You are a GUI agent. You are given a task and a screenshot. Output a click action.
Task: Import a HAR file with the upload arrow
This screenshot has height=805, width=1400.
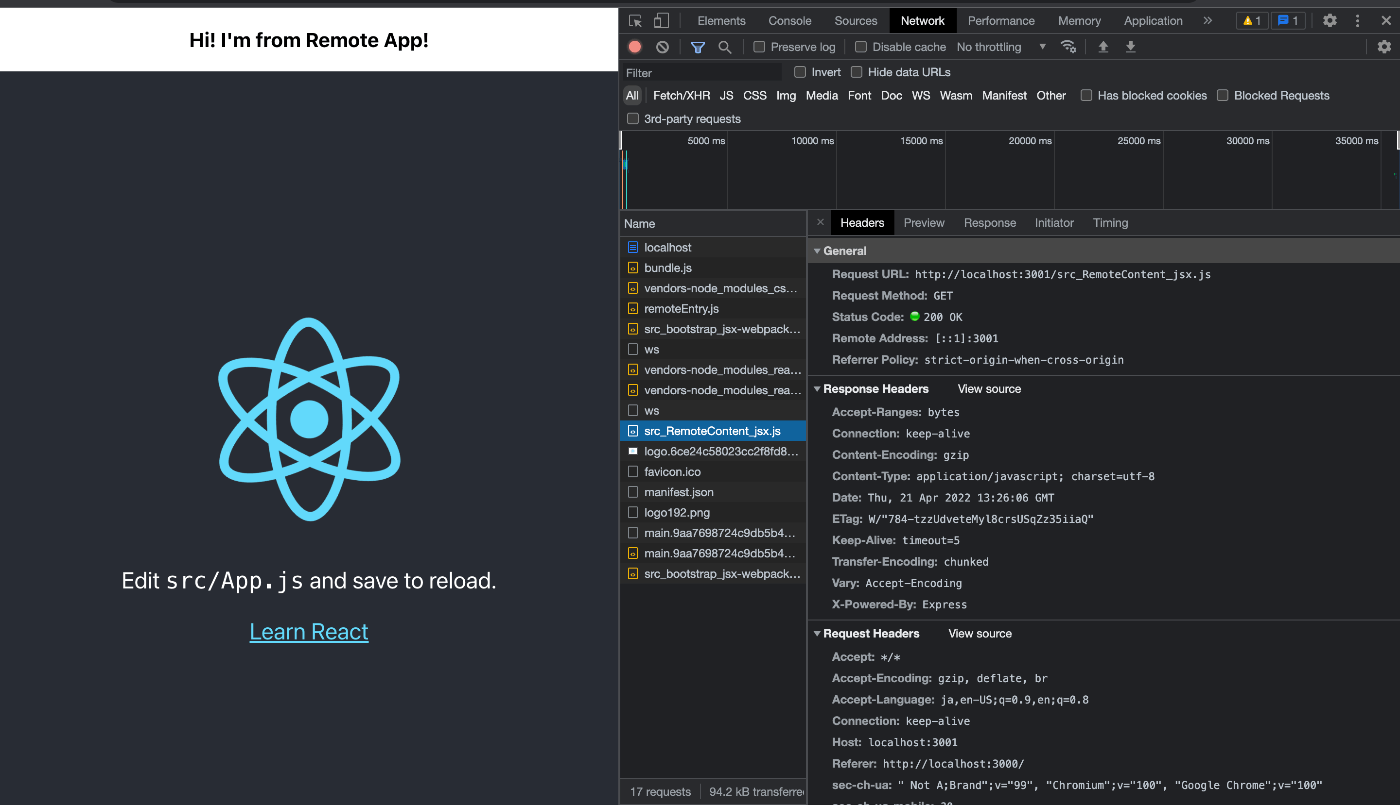[x=1103, y=47]
